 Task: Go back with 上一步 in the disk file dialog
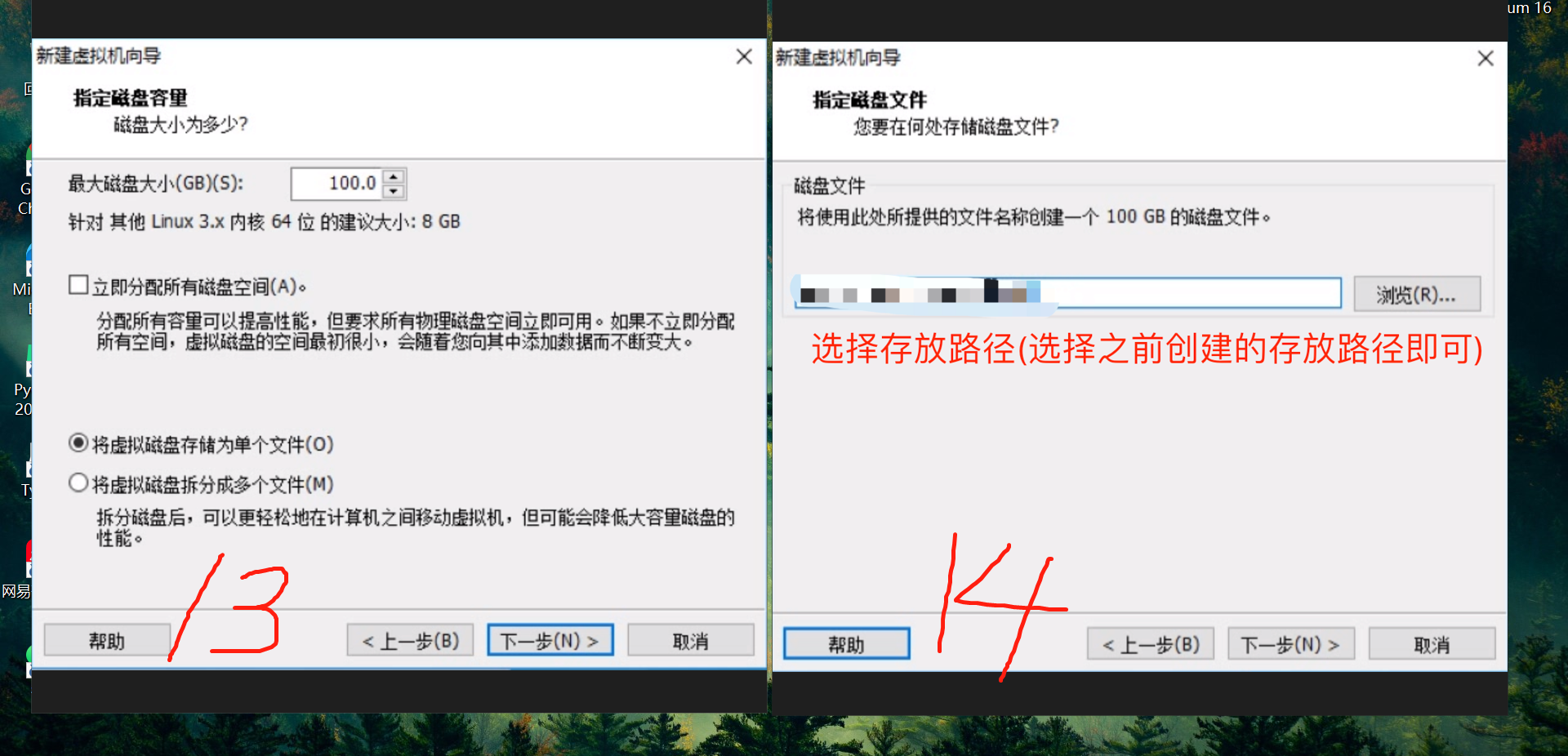point(1151,644)
